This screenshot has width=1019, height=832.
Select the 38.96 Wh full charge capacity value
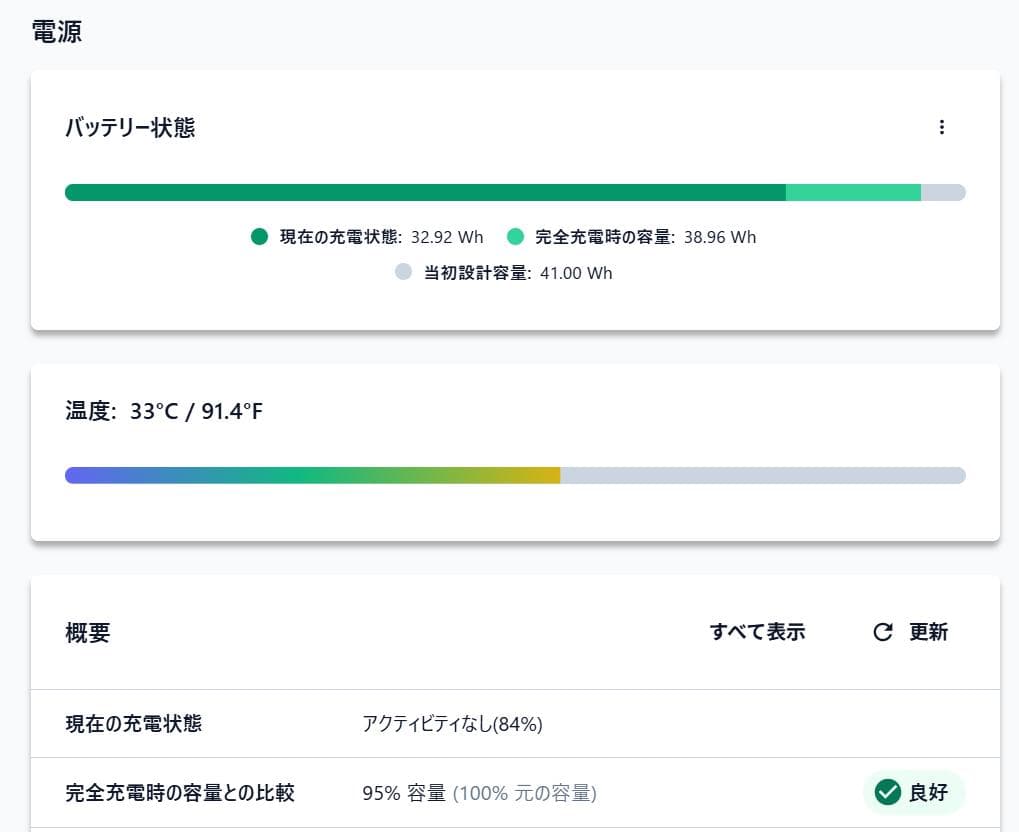tap(719, 237)
